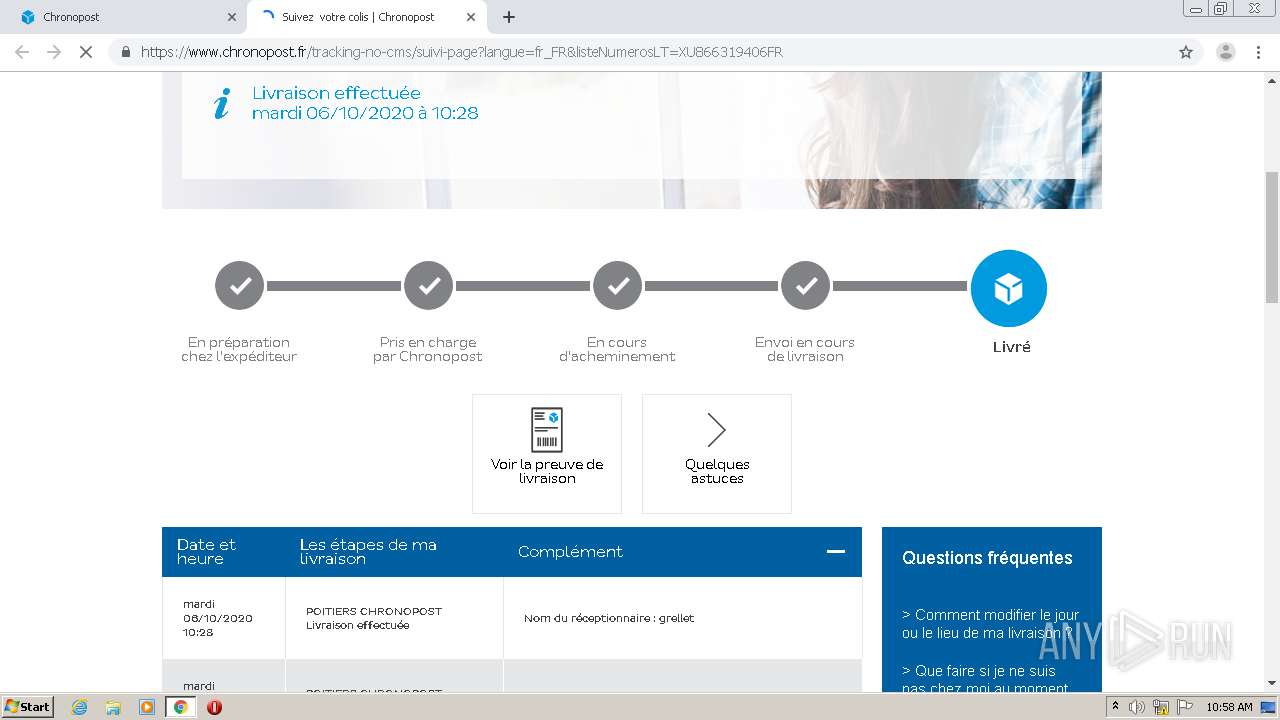1280x720 pixels.
Task: Click the Pris en charge checkmark step icon
Action: click(x=428, y=286)
